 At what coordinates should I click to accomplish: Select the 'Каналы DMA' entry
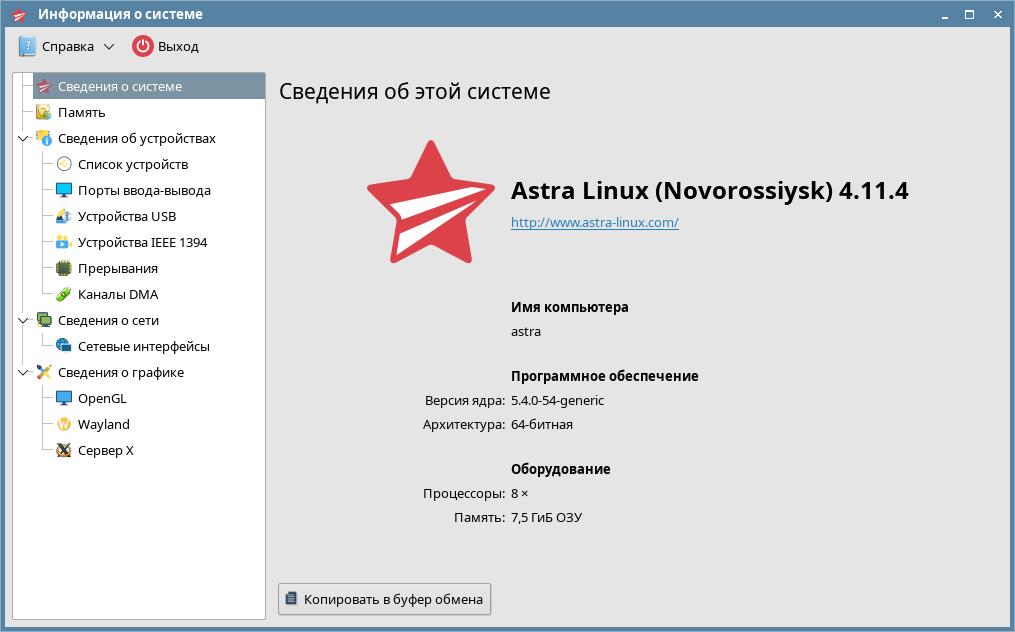(118, 295)
